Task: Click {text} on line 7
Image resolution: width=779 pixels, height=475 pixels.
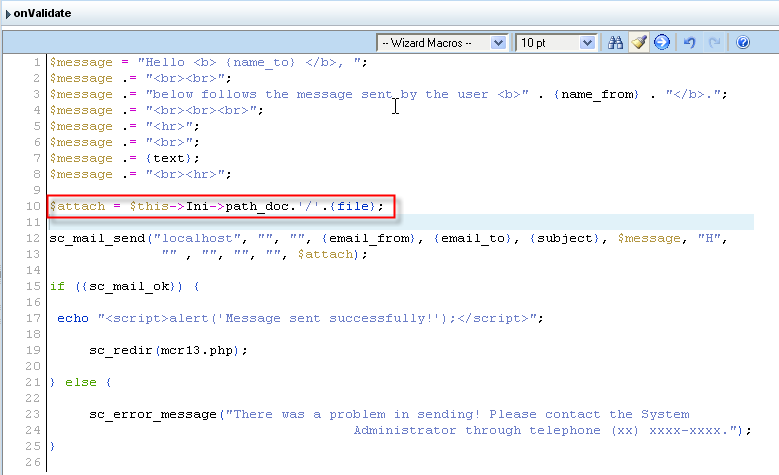Action: [169, 158]
